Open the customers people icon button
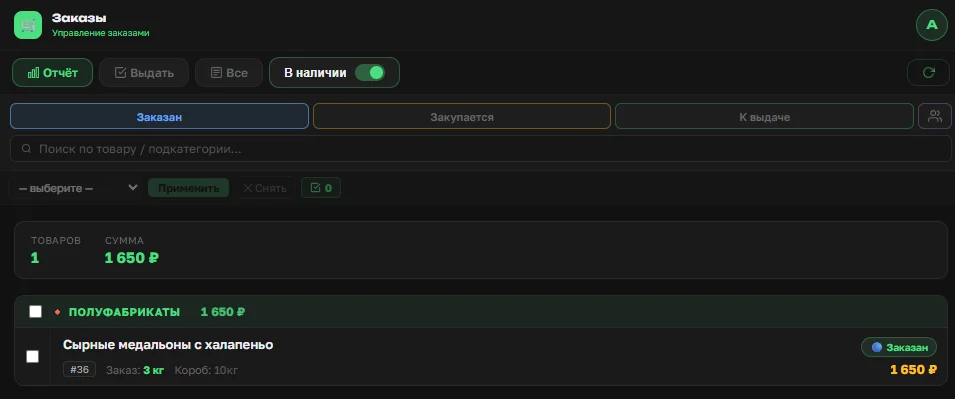This screenshot has height=399, width=955. (934, 116)
